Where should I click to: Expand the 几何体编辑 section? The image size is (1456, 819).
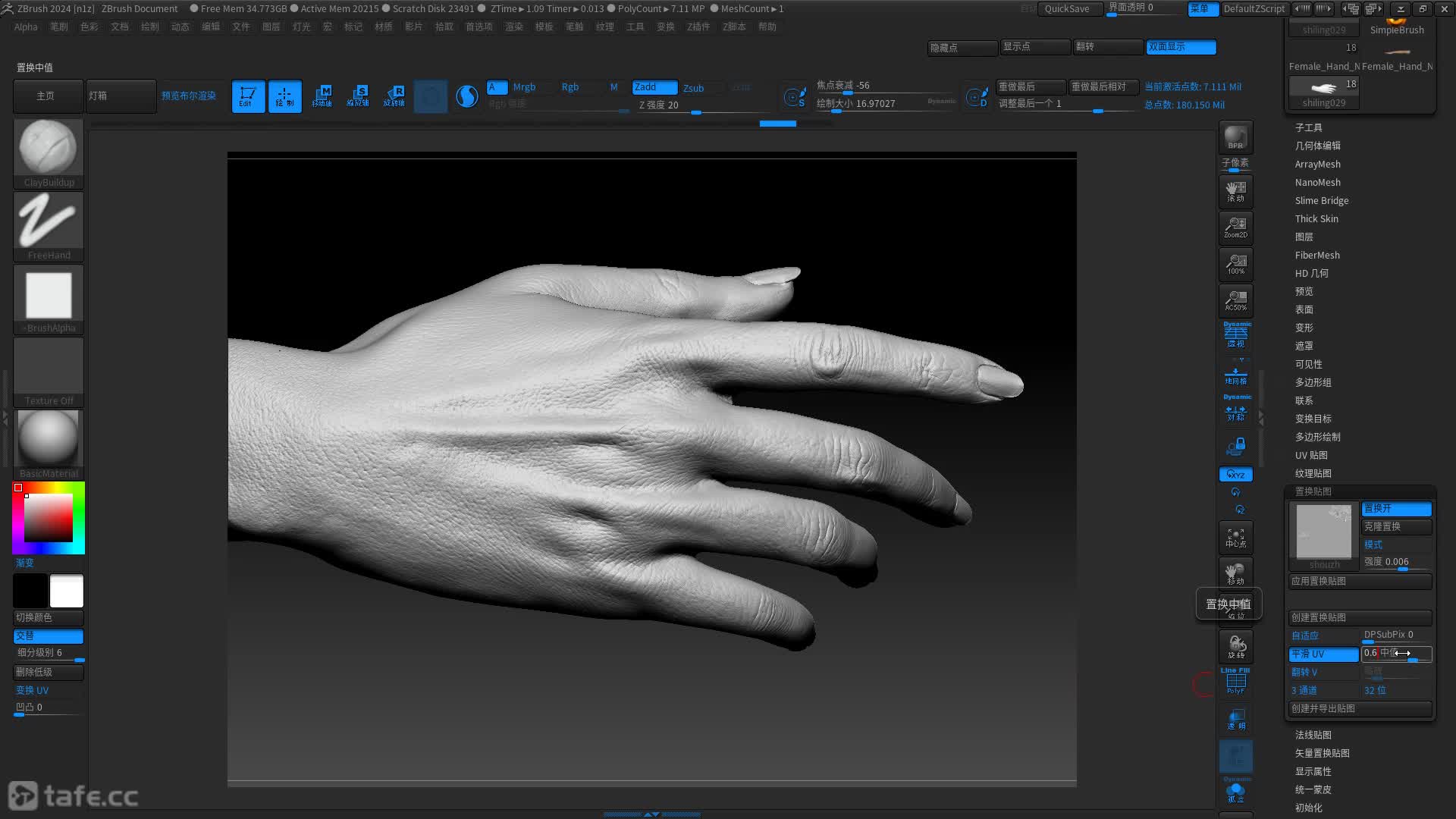coord(1318,146)
